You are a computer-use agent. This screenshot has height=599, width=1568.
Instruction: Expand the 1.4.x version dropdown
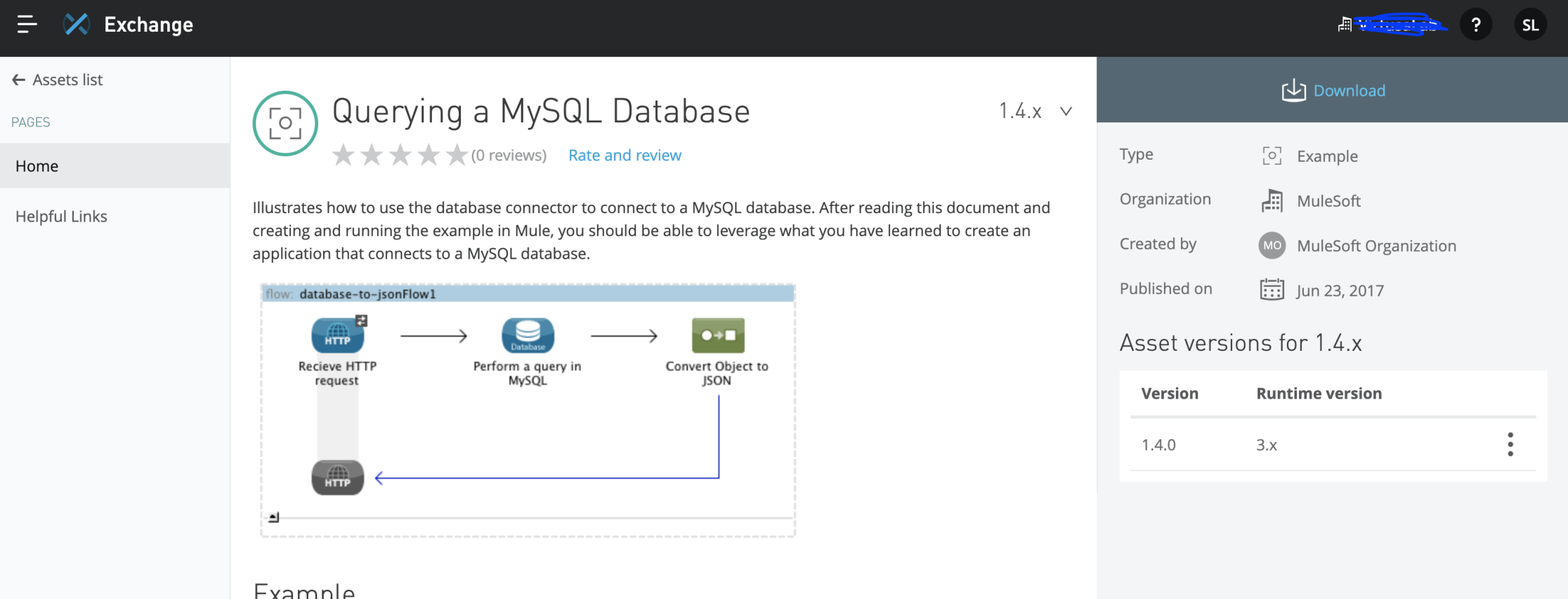[1066, 111]
